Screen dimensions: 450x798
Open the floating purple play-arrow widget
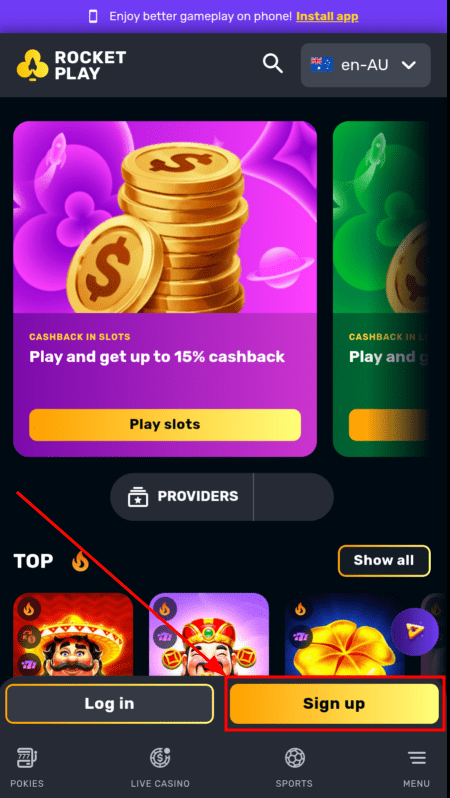pos(414,632)
